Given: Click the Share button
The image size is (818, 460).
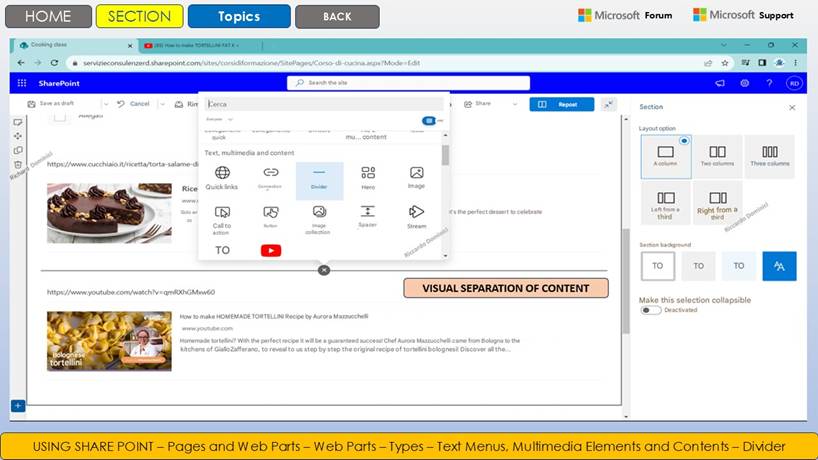Looking at the screenshot, I should (x=478, y=104).
